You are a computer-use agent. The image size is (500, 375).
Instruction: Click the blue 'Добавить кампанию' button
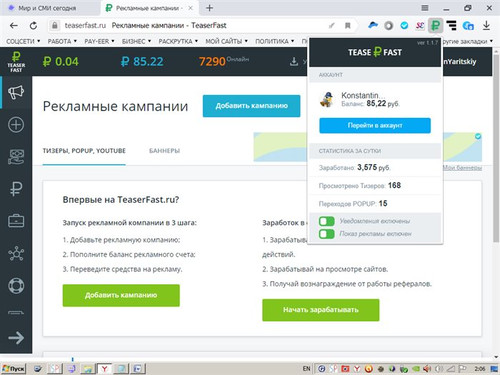click(x=251, y=106)
